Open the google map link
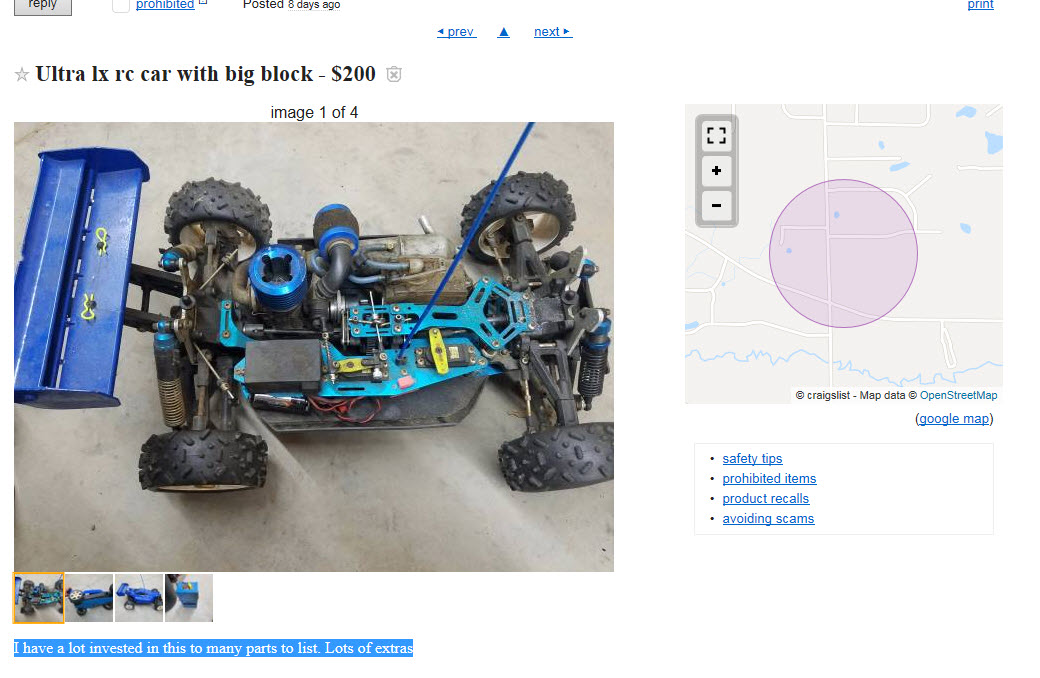This screenshot has width=1040, height=678. 954,419
